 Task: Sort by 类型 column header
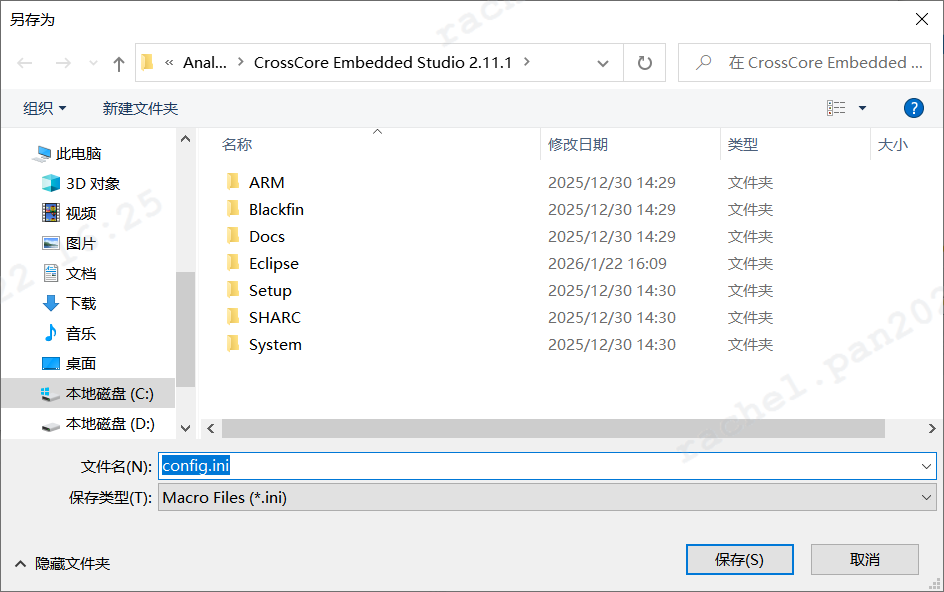point(742,145)
